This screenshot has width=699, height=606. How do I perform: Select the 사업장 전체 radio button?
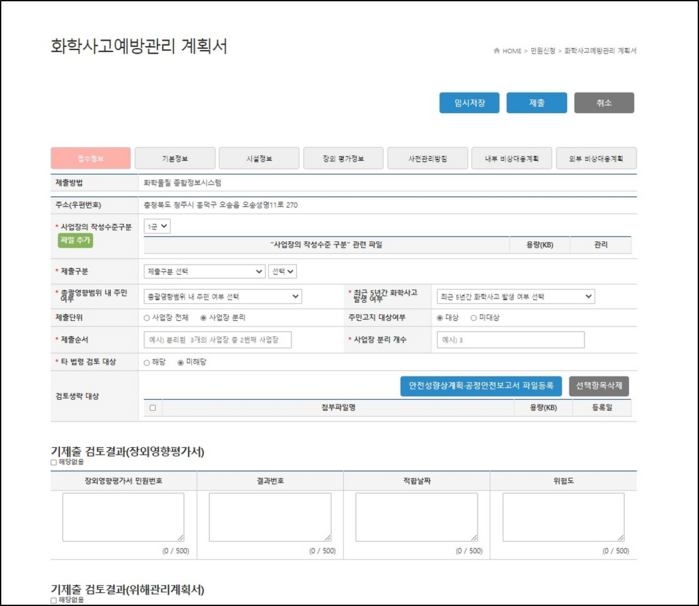click(147, 318)
